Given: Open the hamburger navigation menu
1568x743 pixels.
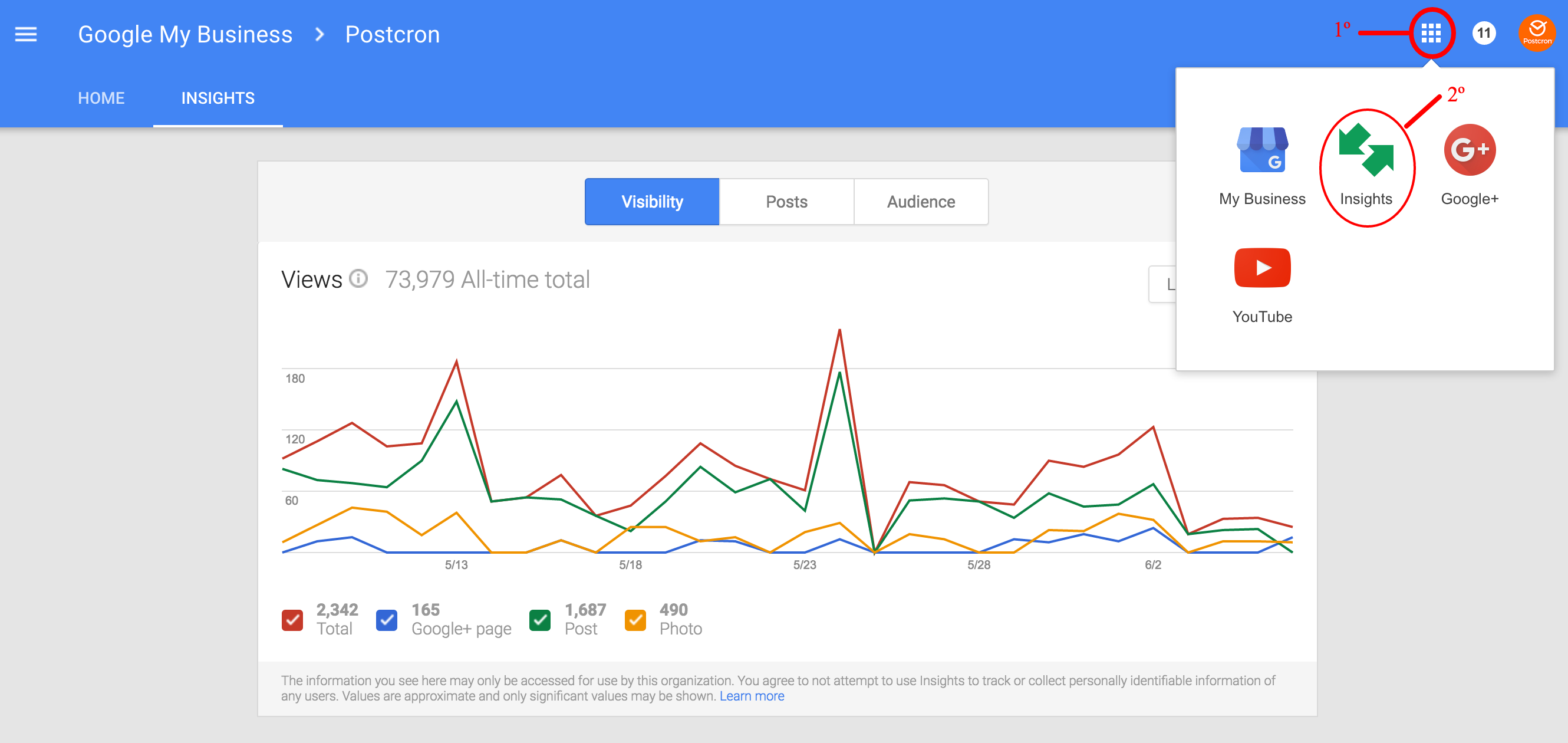Looking at the screenshot, I should click(x=25, y=34).
